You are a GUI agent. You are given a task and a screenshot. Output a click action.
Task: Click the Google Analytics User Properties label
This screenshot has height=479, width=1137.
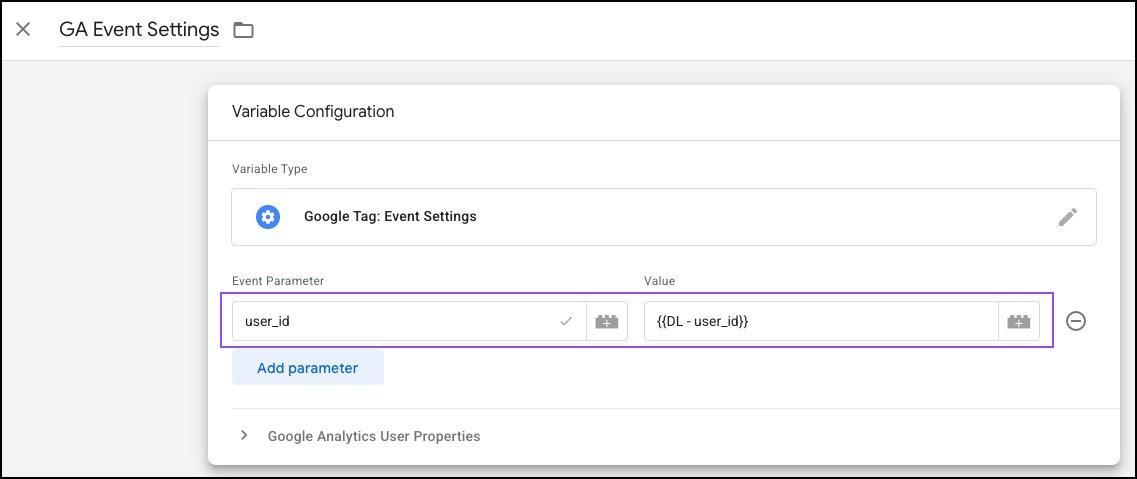pyautogui.click(x=373, y=436)
